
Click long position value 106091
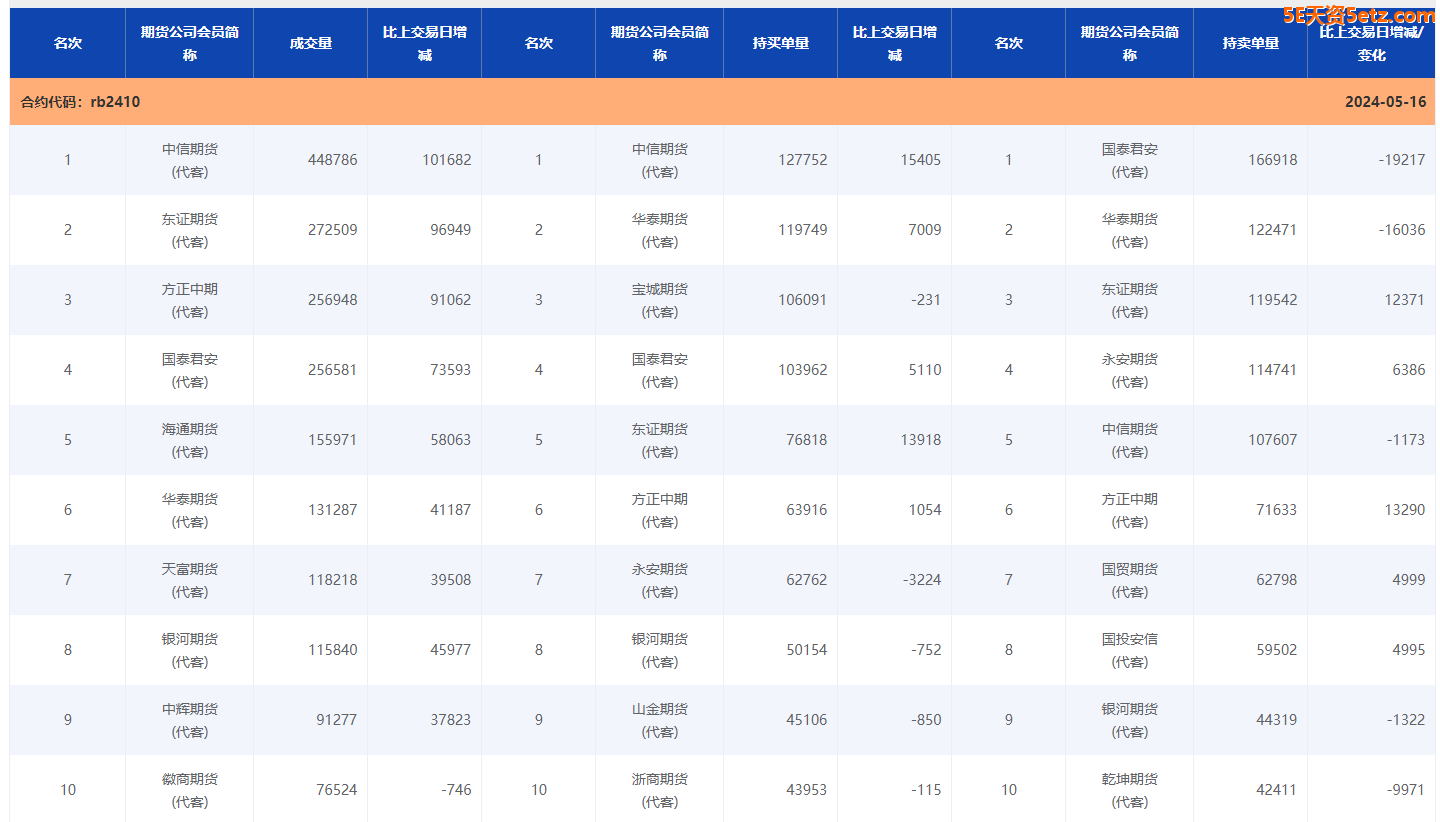tap(802, 300)
